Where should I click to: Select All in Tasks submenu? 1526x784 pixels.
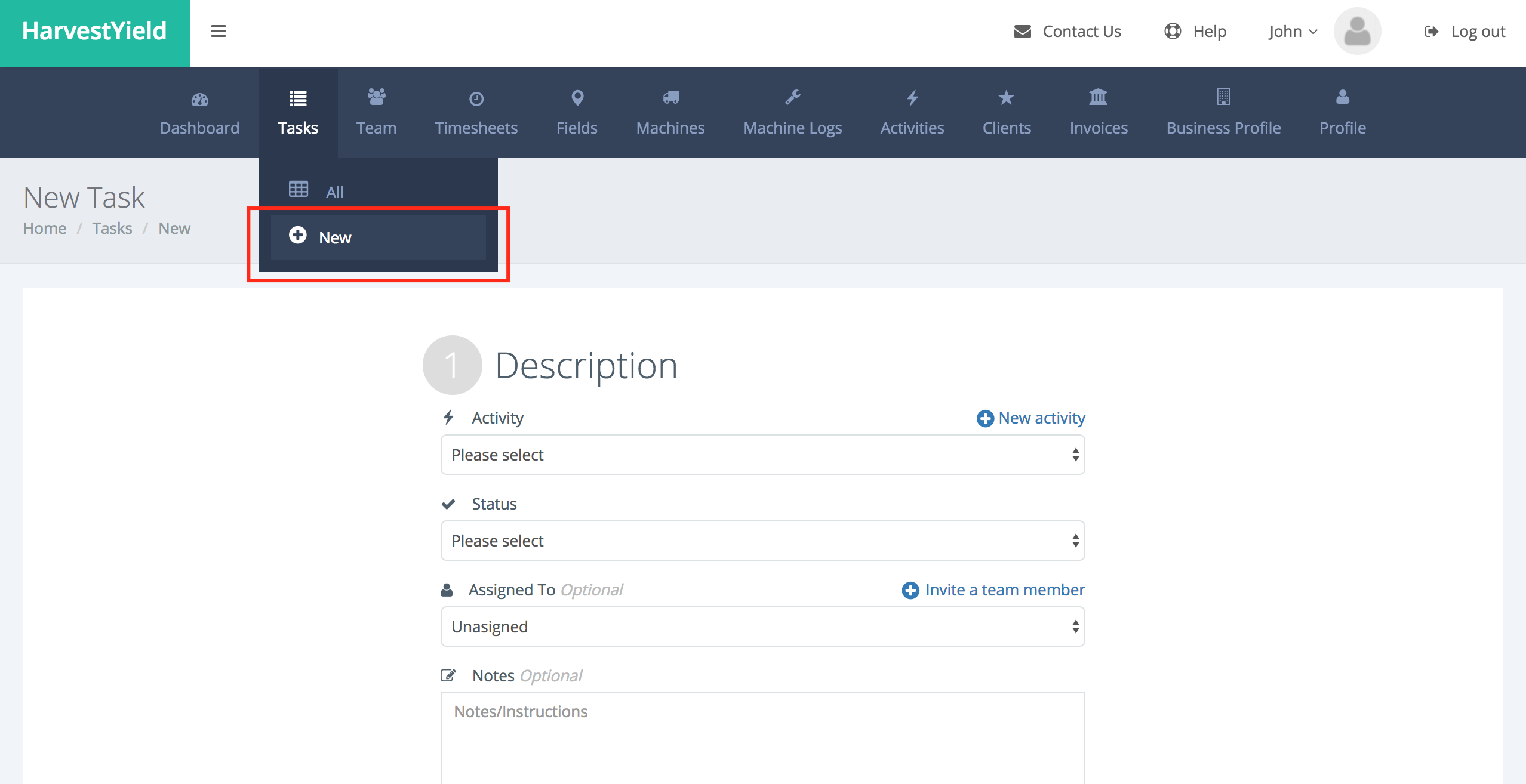(x=334, y=192)
